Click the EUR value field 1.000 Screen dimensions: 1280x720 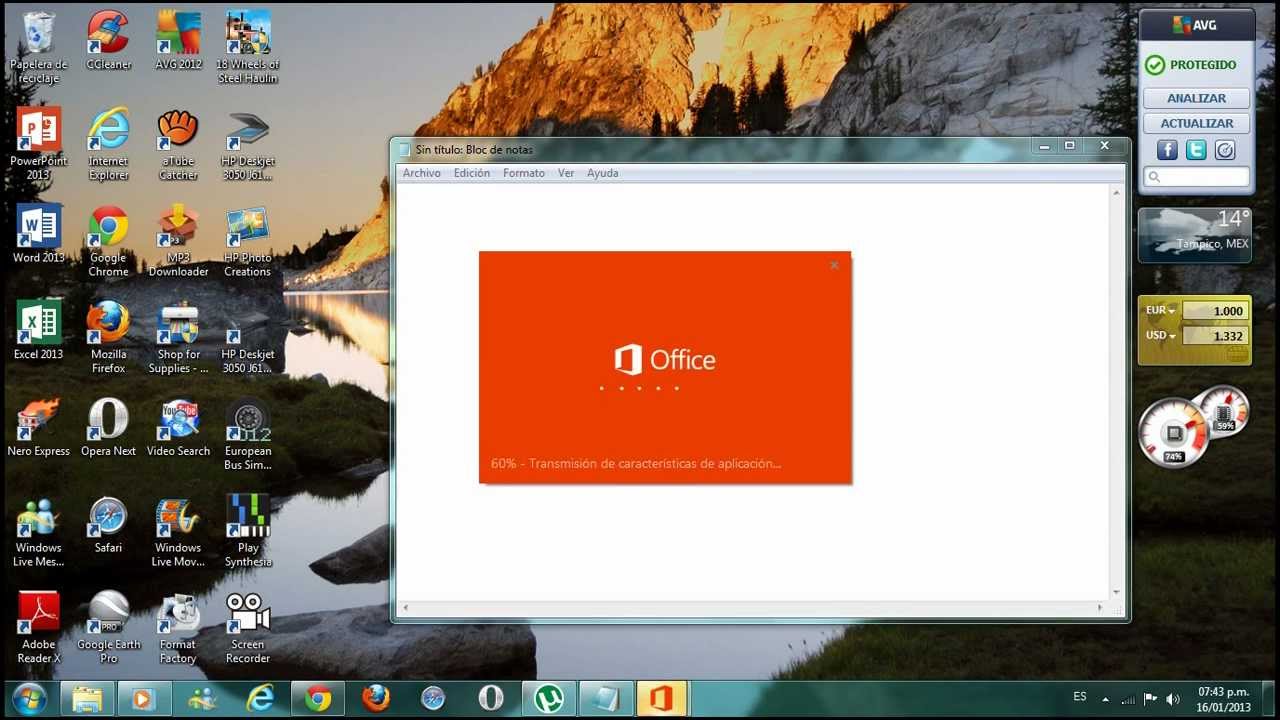1215,311
